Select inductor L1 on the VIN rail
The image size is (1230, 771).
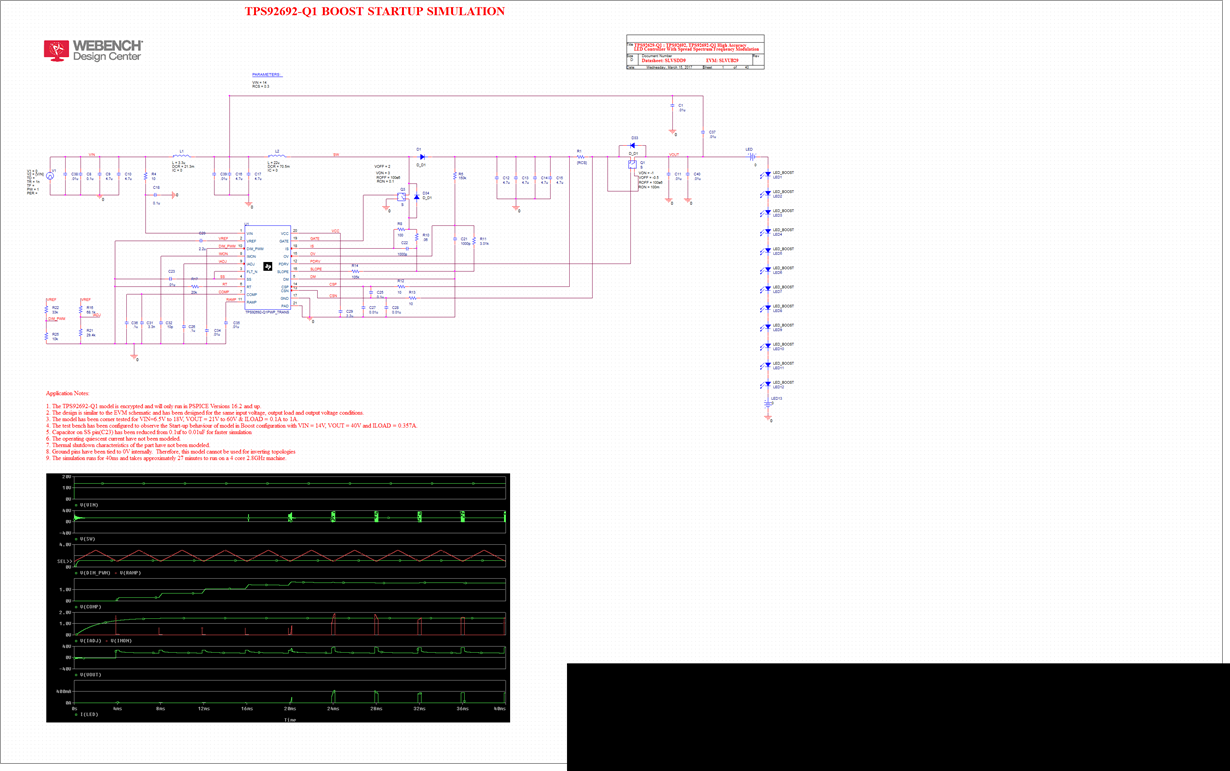click(x=182, y=155)
